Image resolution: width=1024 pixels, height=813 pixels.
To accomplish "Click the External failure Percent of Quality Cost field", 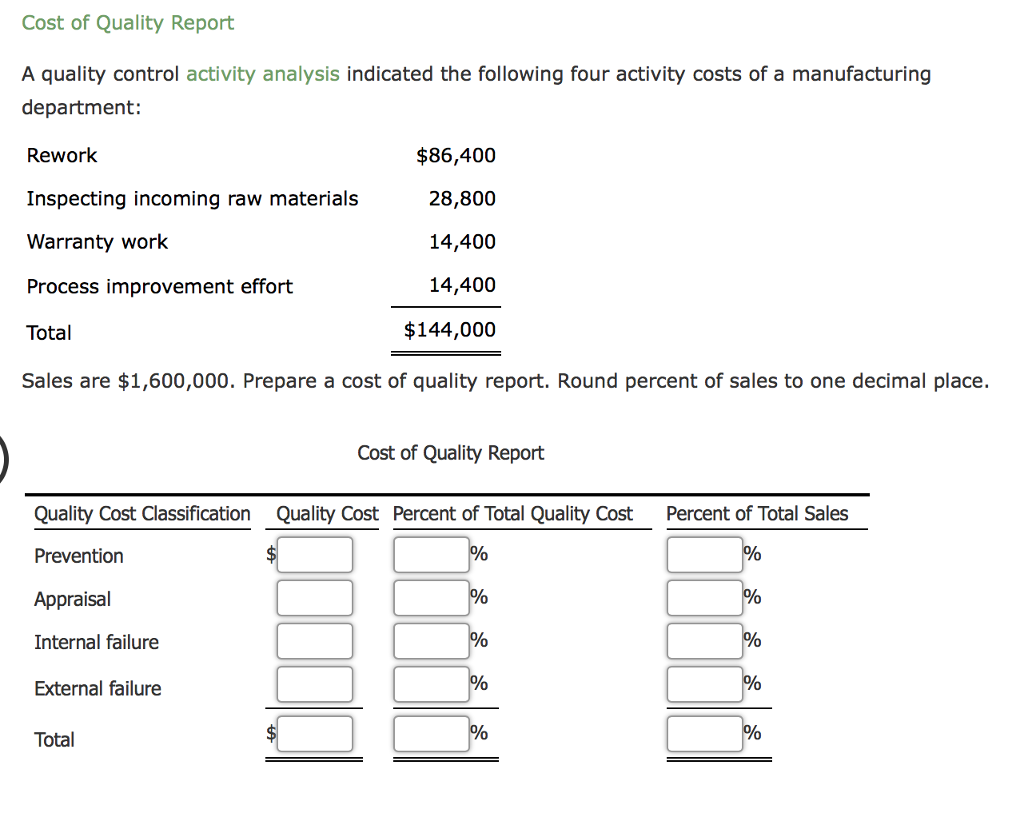I will tap(432, 684).
